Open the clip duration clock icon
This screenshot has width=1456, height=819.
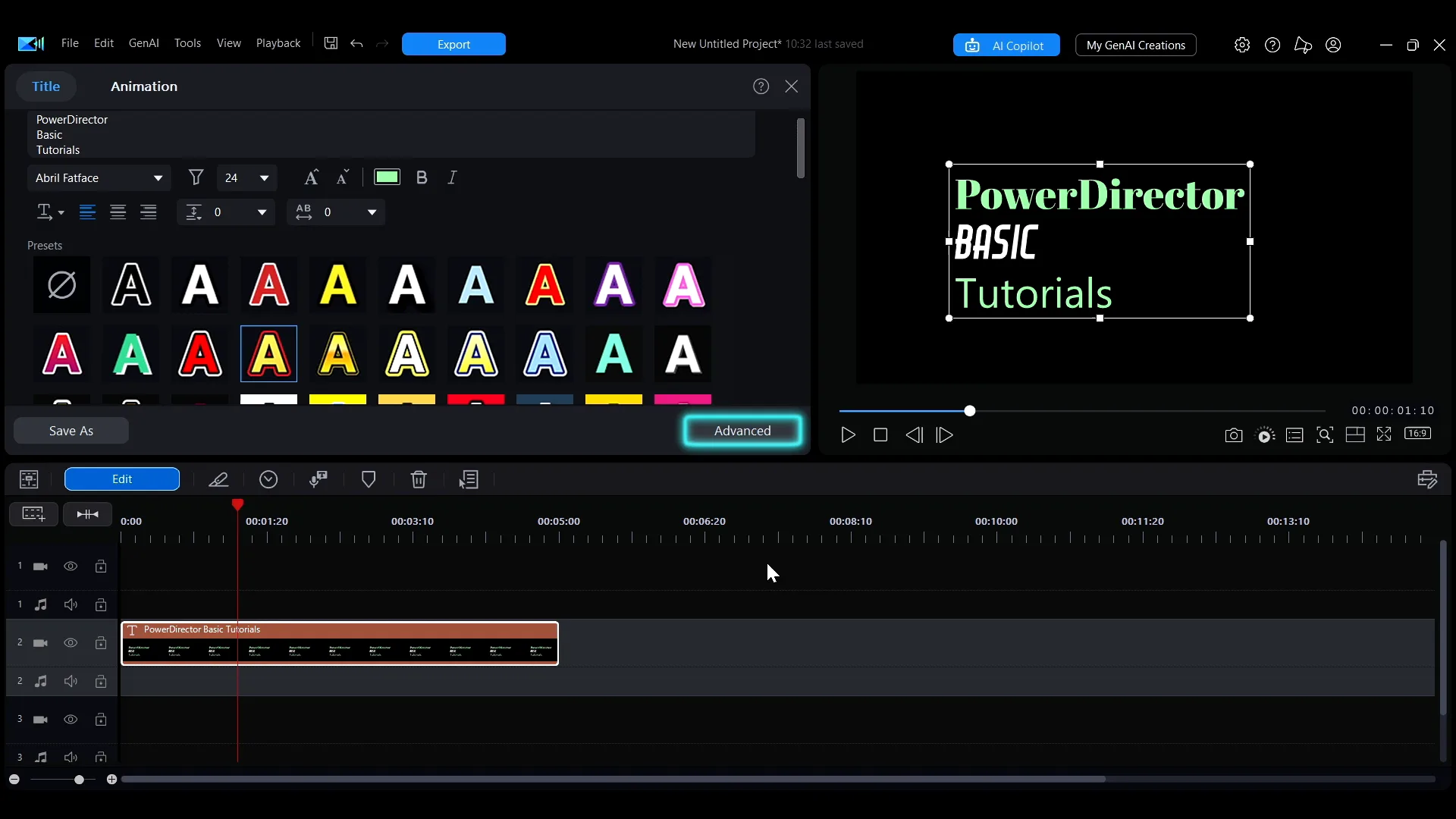(268, 479)
